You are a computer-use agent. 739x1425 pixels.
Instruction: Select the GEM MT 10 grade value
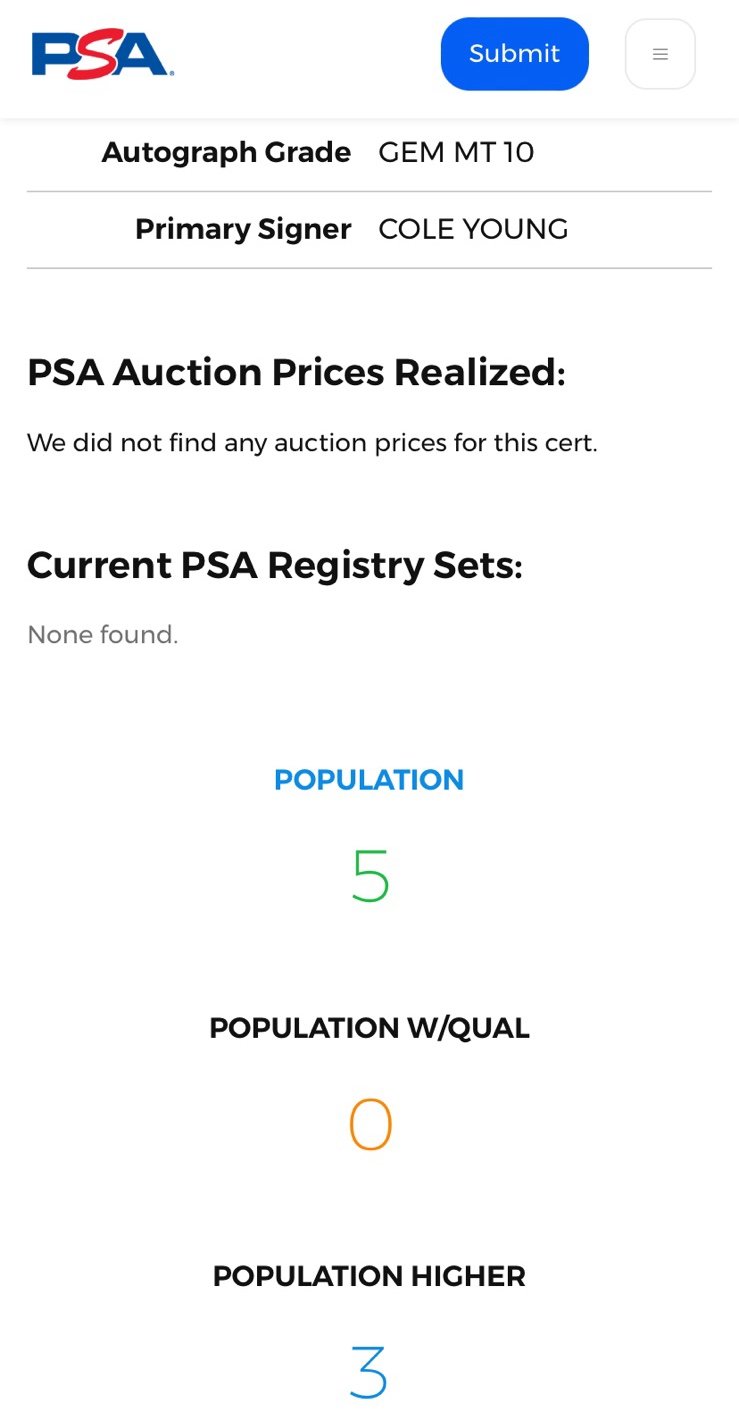tap(456, 152)
